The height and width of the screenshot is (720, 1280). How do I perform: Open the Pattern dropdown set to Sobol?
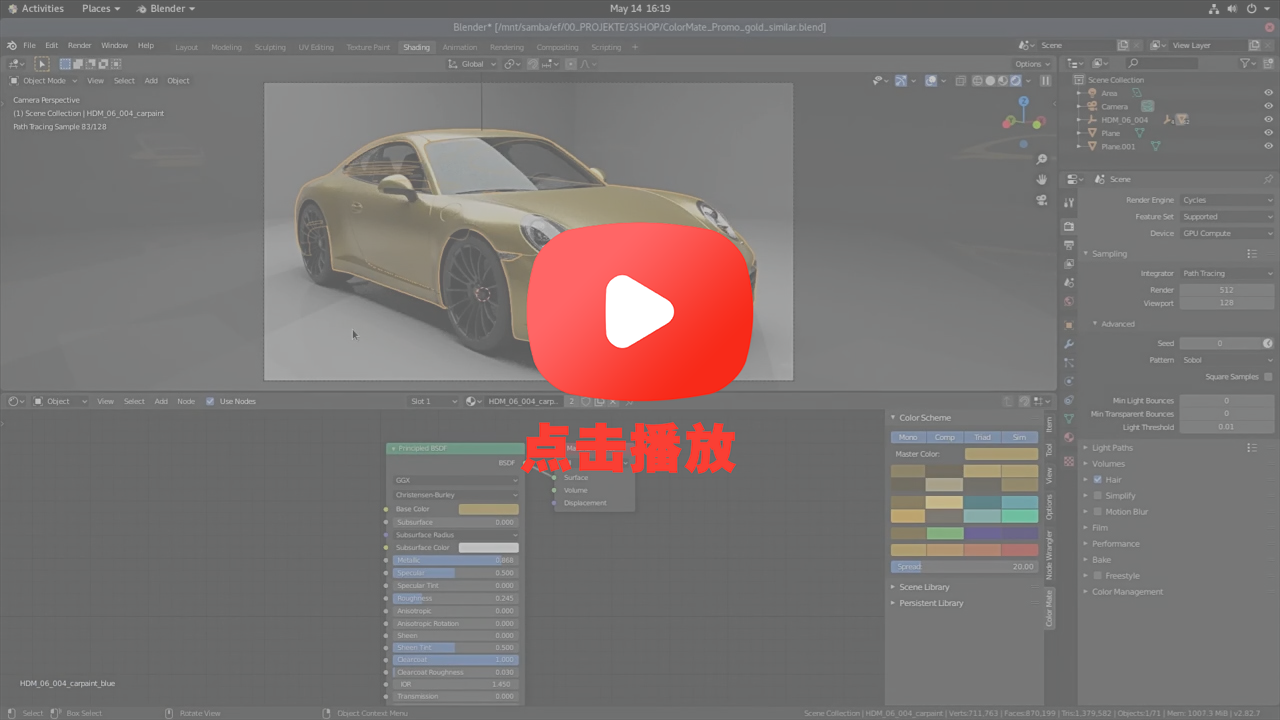pos(1227,360)
